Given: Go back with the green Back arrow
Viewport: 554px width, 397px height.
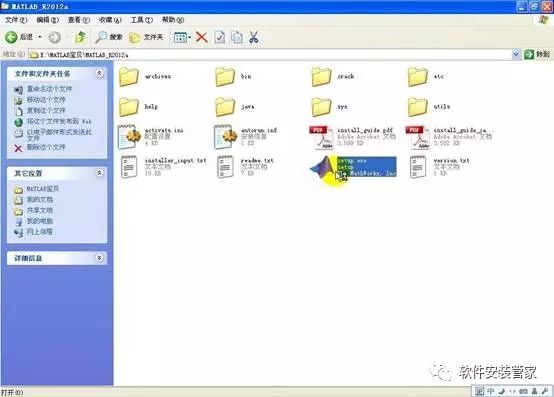Looking at the screenshot, I should pyautogui.click(x=19, y=37).
